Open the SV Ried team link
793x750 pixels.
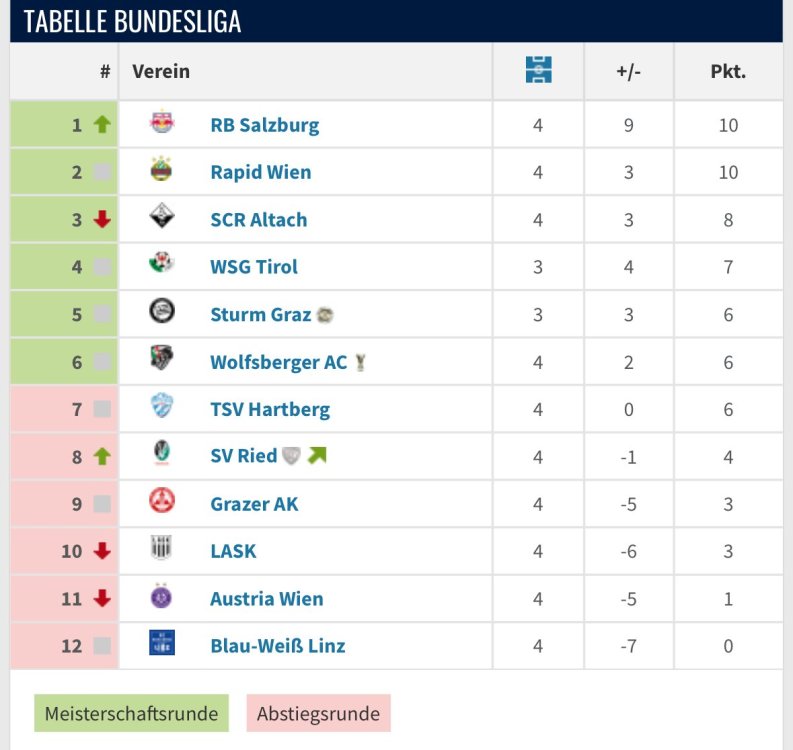click(x=243, y=456)
